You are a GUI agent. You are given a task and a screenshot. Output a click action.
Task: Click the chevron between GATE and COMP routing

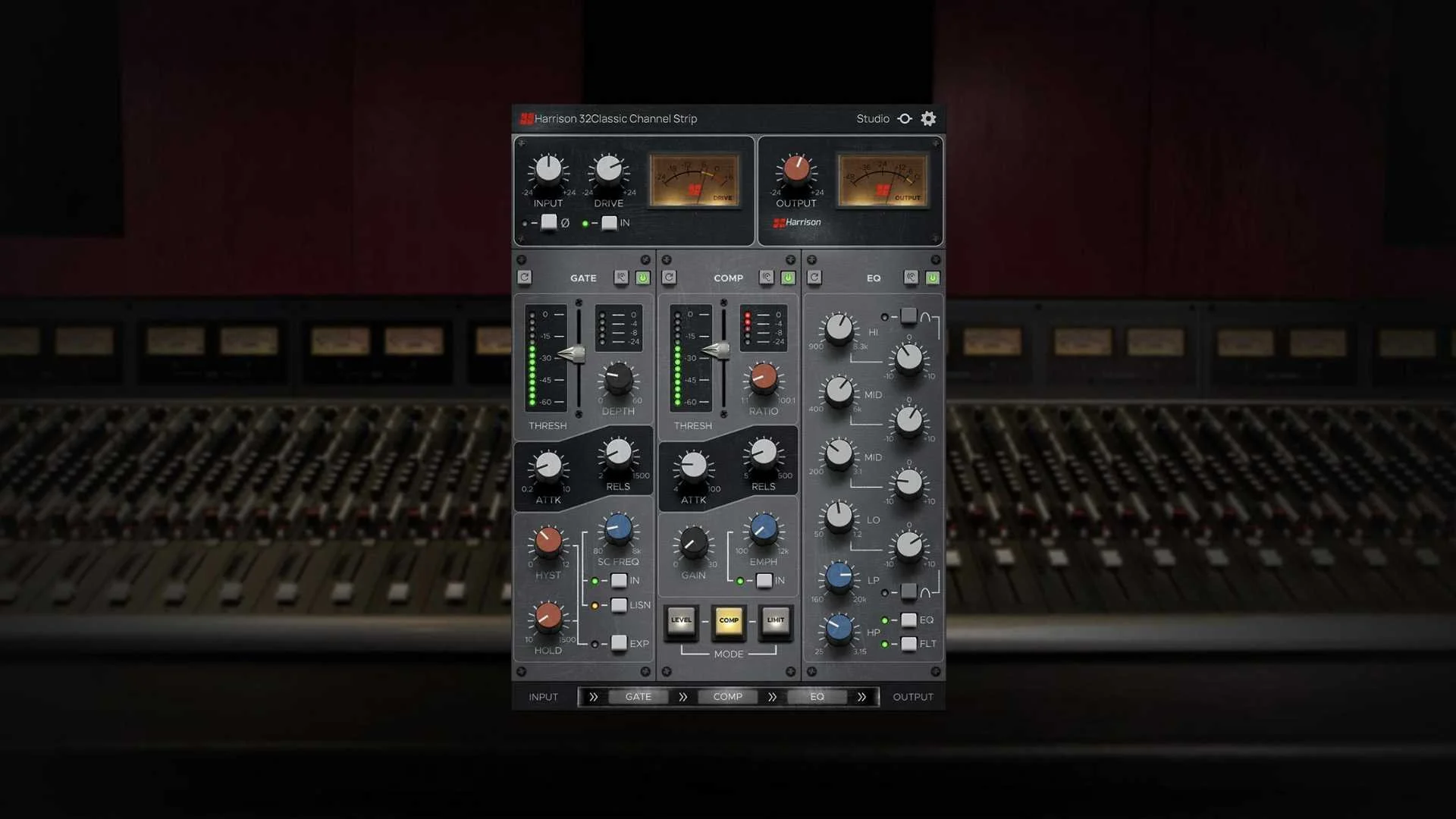pyautogui.click(x=682, y=696)
